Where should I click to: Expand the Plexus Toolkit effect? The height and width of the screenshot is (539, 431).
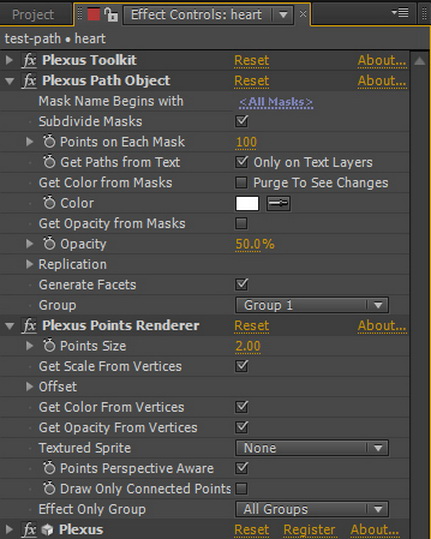click(x=9, y=60)
